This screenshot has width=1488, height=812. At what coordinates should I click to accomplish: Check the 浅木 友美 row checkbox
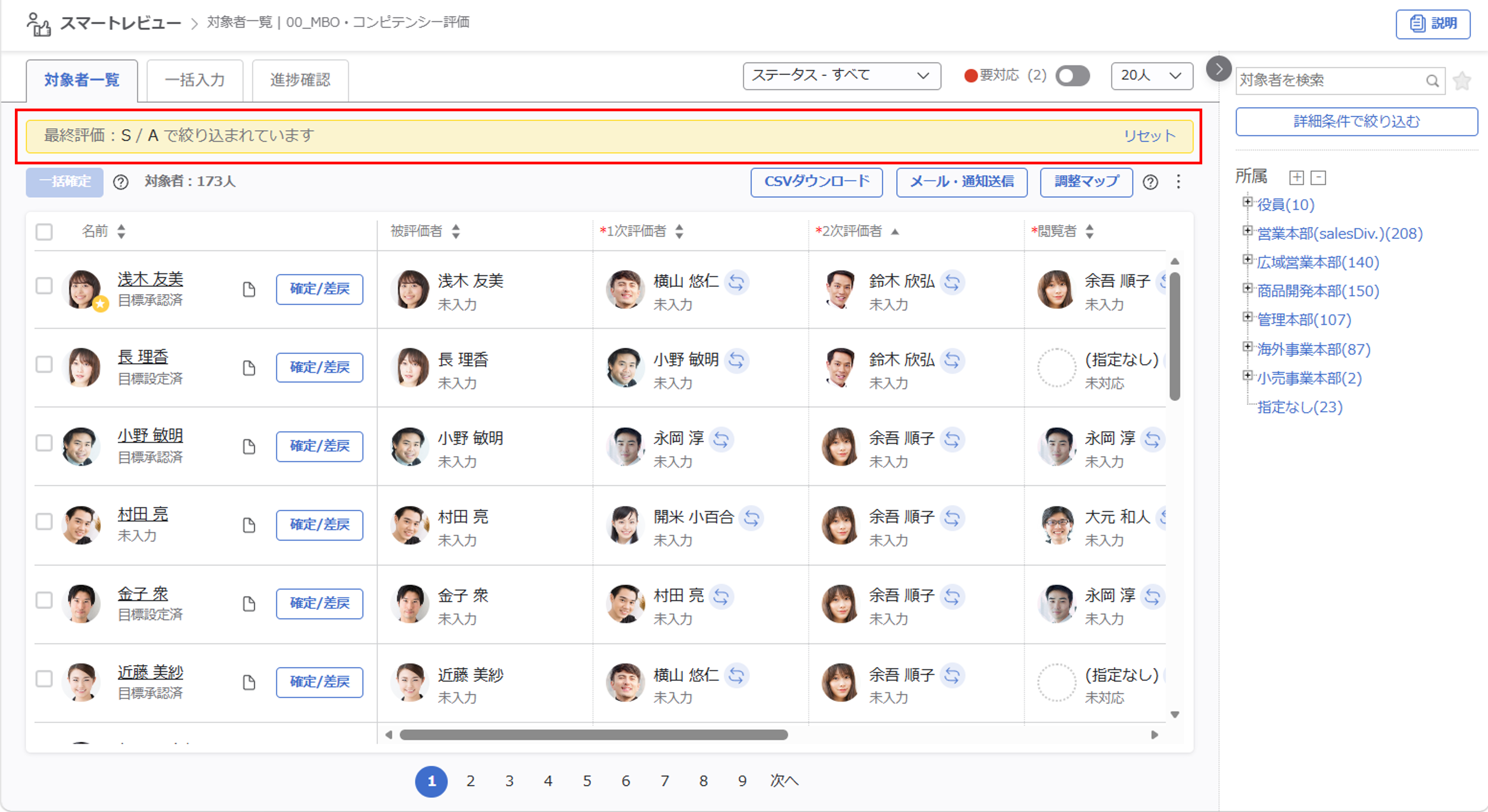pyautogui.click(x=44, y=286)
